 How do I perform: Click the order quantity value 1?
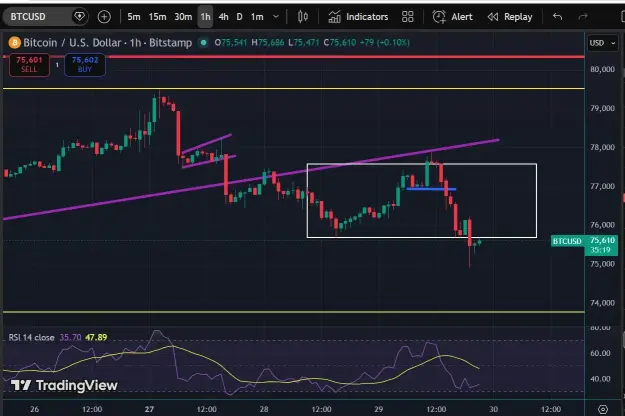[x=57, y=65]
